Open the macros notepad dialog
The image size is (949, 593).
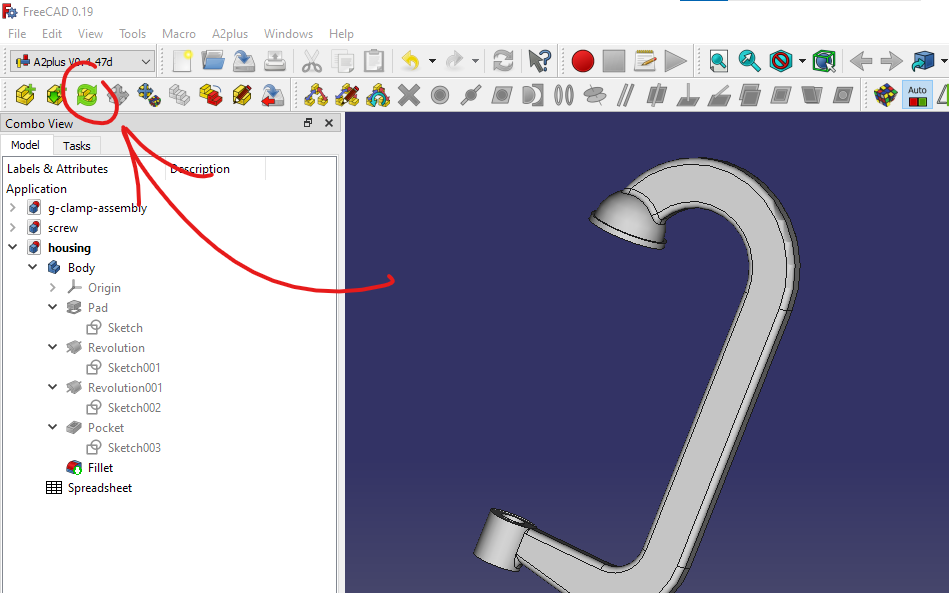pyautogui.click(x=645, y=61)
